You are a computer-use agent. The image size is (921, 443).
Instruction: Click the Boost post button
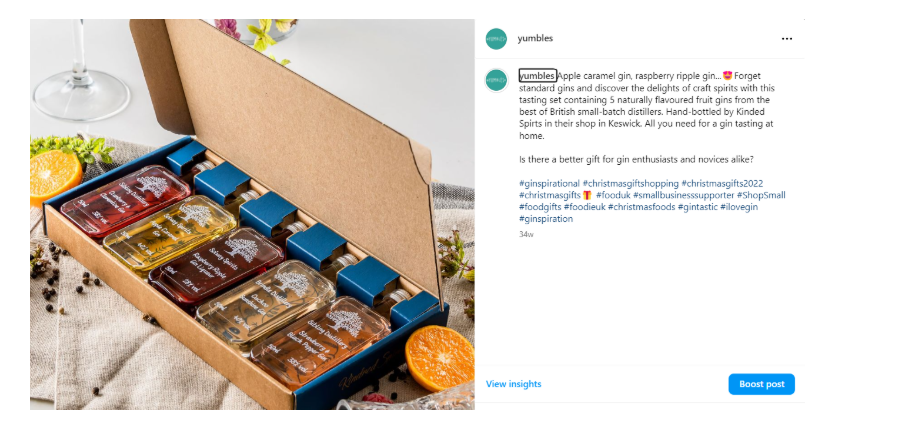761,384
